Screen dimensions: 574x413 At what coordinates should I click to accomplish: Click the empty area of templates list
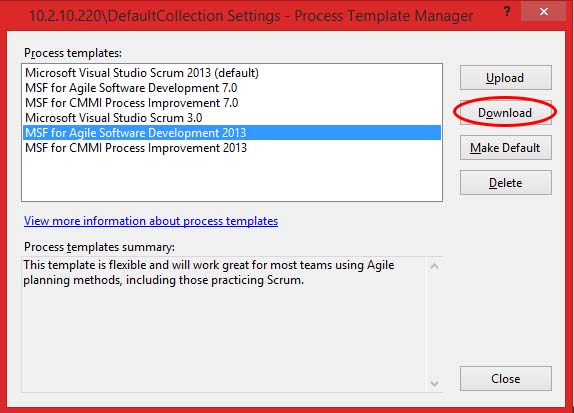tap(232, 178)
